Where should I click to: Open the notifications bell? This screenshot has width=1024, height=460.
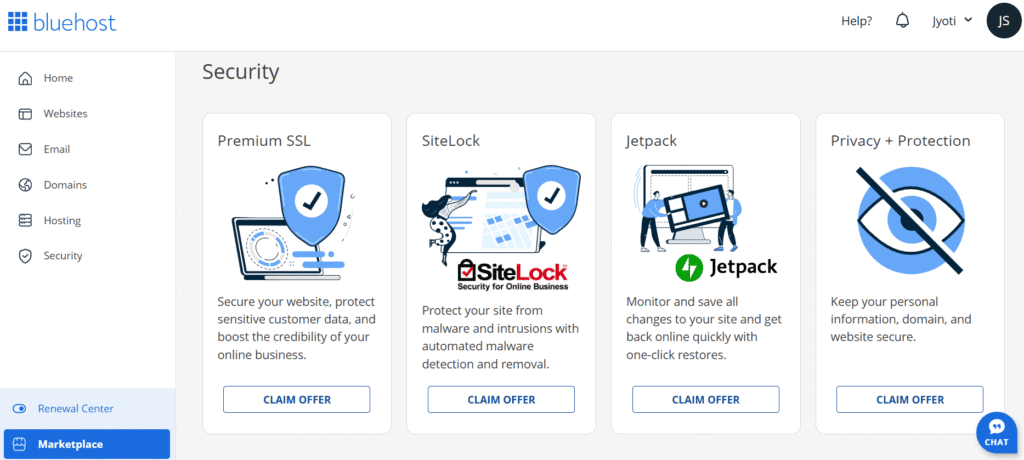point(903,21)
